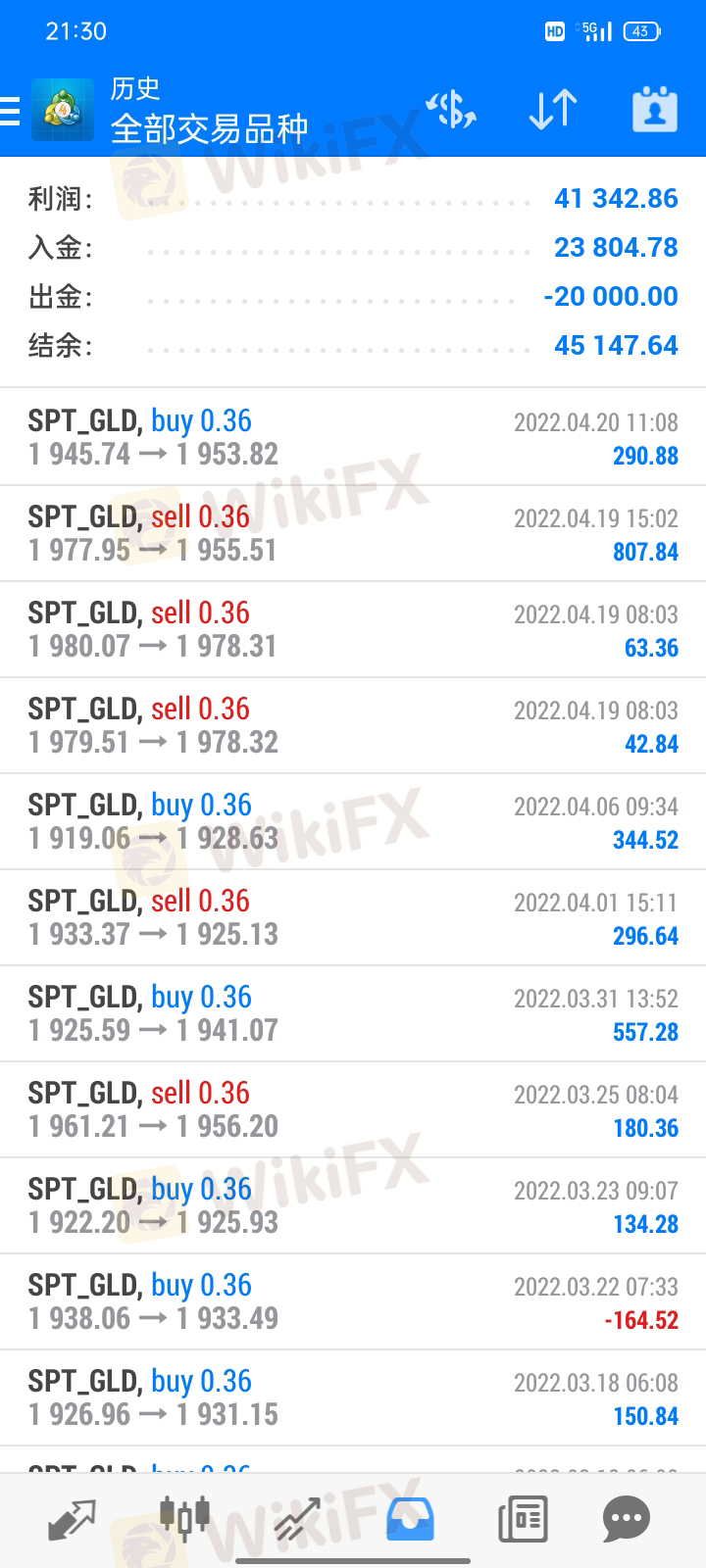
Task: Tap the 结余 balance value 45 147.64
Action: tap(616, 346)
